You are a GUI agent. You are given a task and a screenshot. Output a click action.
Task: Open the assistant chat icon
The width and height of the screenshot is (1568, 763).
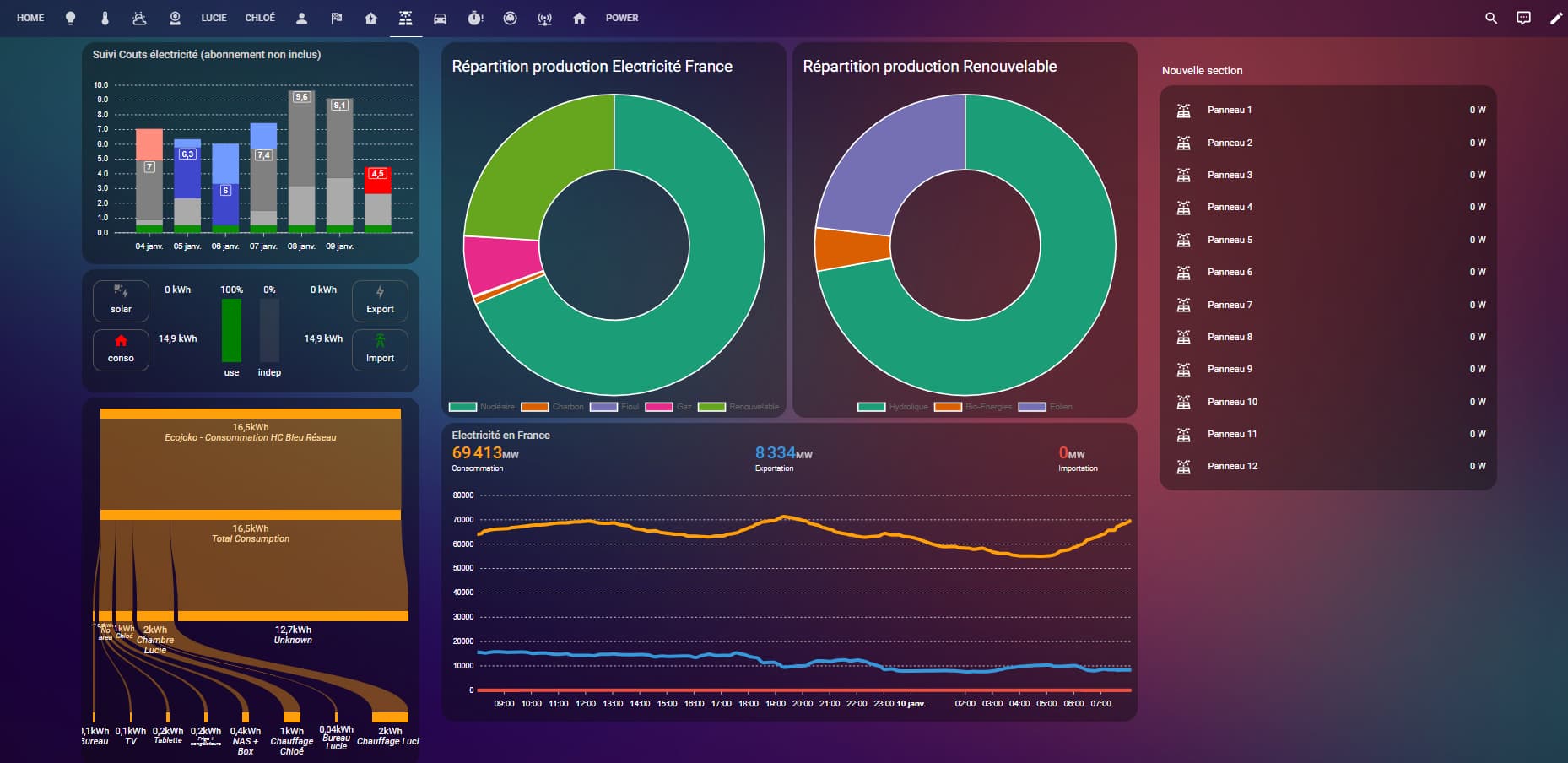pos(1523,18)
